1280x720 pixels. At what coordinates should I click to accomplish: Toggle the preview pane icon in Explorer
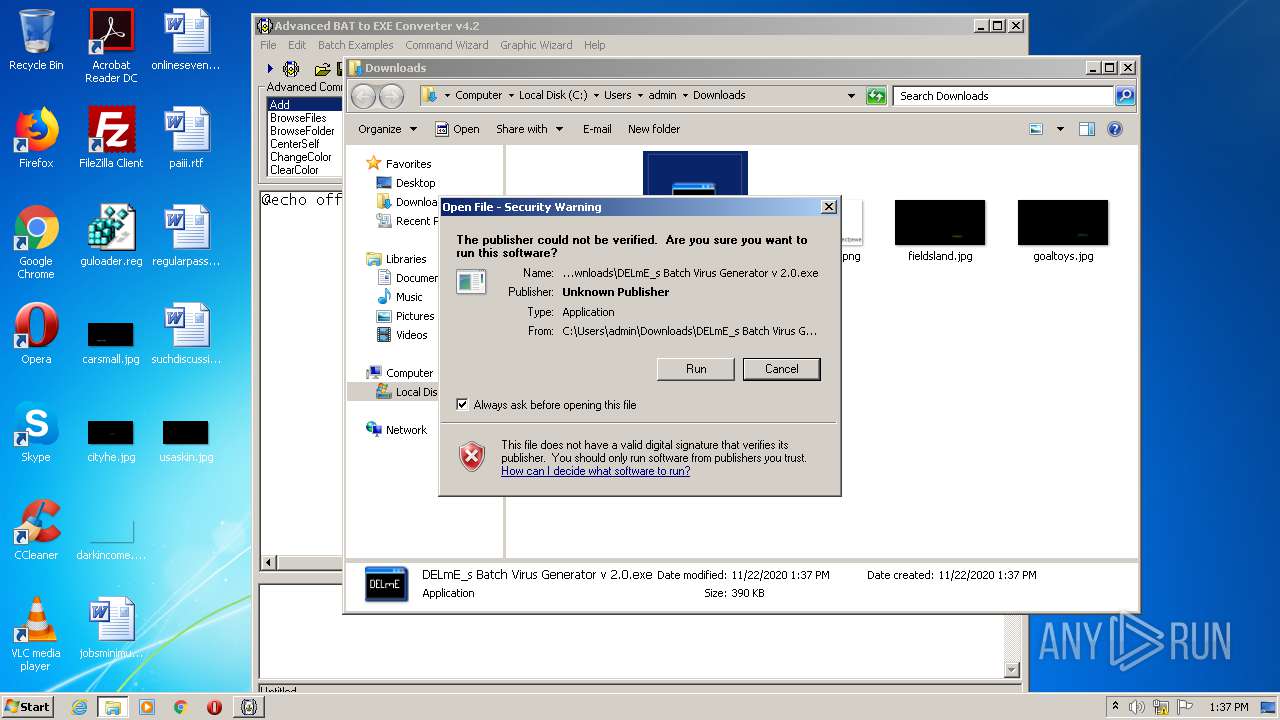pyautogui.click(x=1087, y=129)
